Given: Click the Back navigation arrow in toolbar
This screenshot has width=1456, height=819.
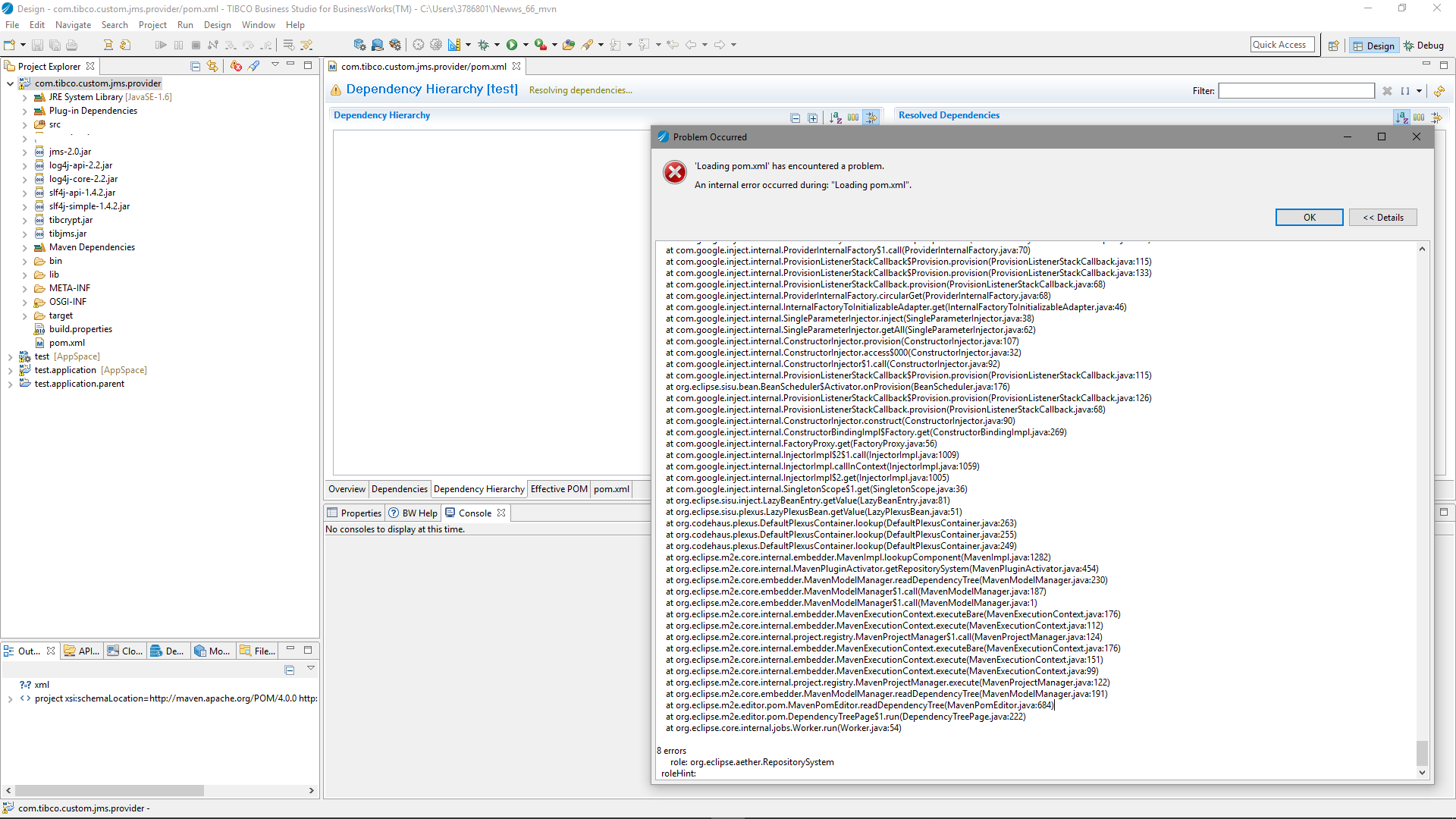Looking at the screenshot, I should tap(691, 45).
